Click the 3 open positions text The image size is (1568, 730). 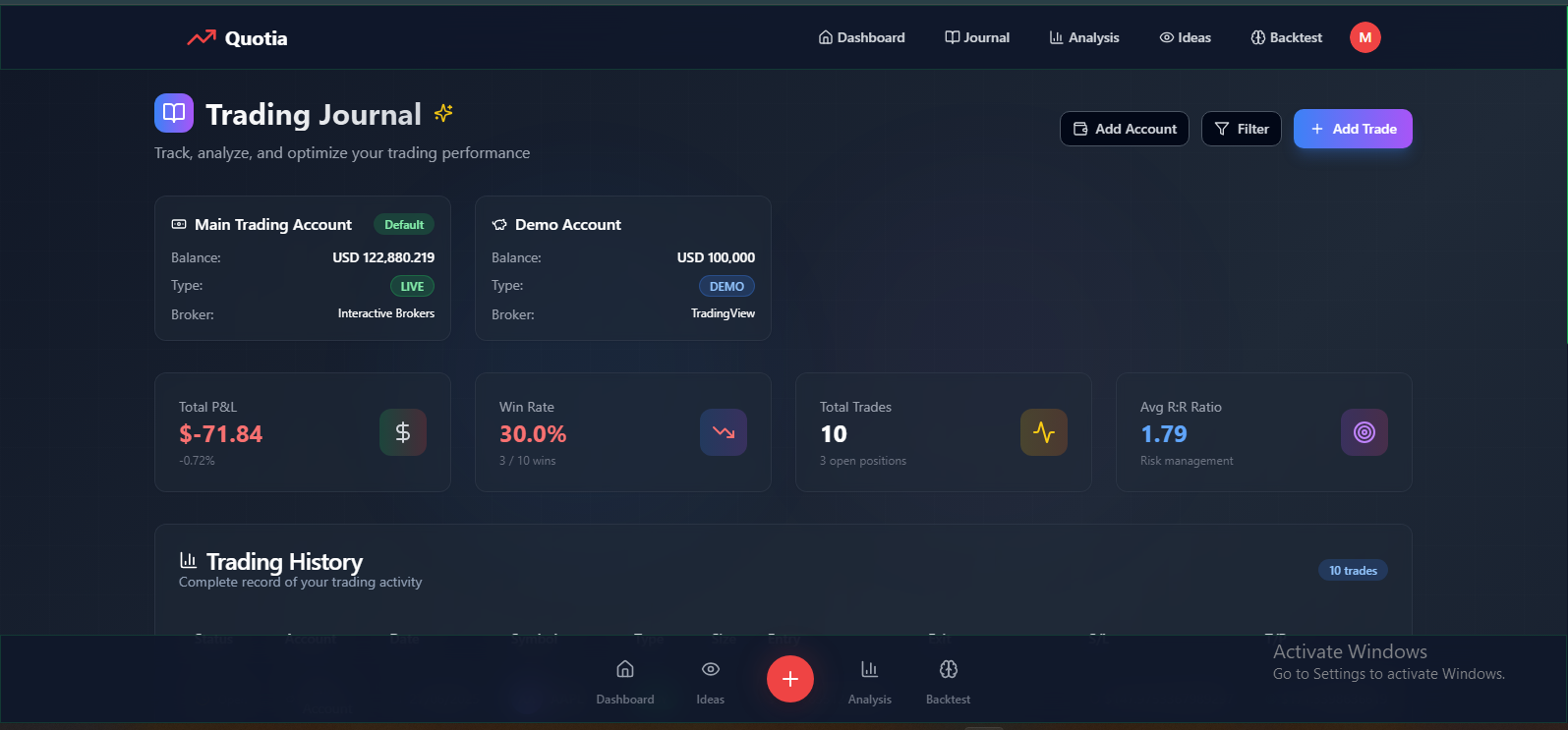click(x=863, y=461)
